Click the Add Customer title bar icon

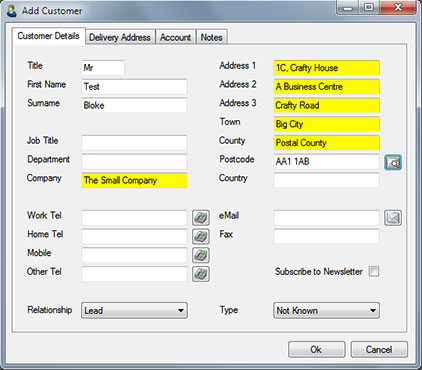[x=12, y=10]
